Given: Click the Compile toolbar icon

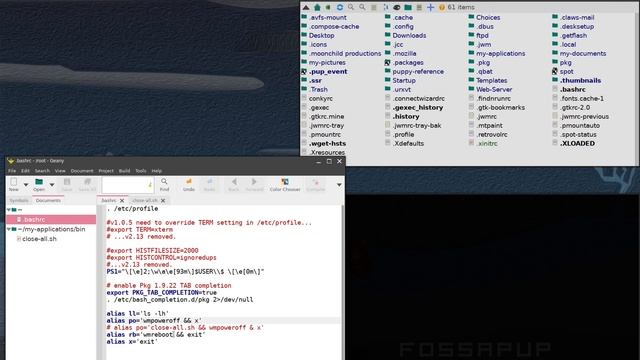Looking at the screenshot, I should point(316,184).
